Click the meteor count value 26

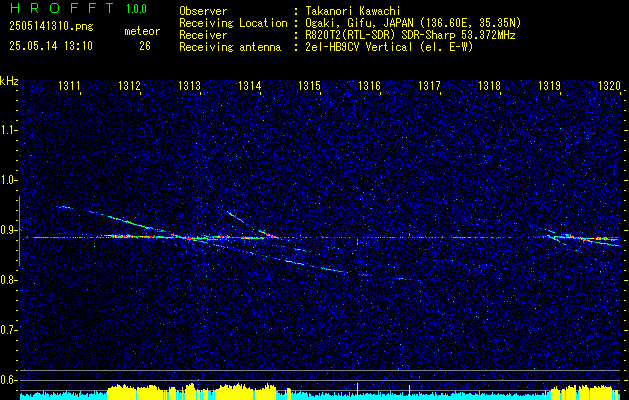tap(145, 46)
